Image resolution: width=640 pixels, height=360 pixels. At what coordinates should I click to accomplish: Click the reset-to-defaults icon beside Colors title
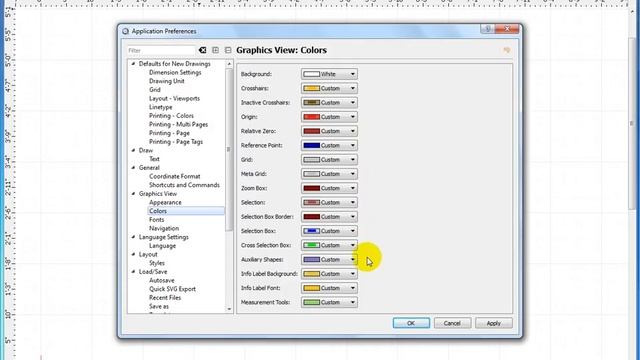pos(507,50)
